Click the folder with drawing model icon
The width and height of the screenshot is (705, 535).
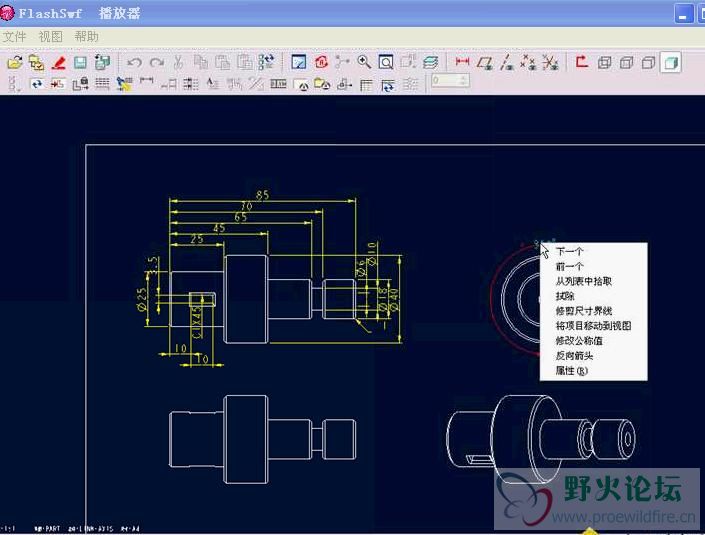coord(322,84)
